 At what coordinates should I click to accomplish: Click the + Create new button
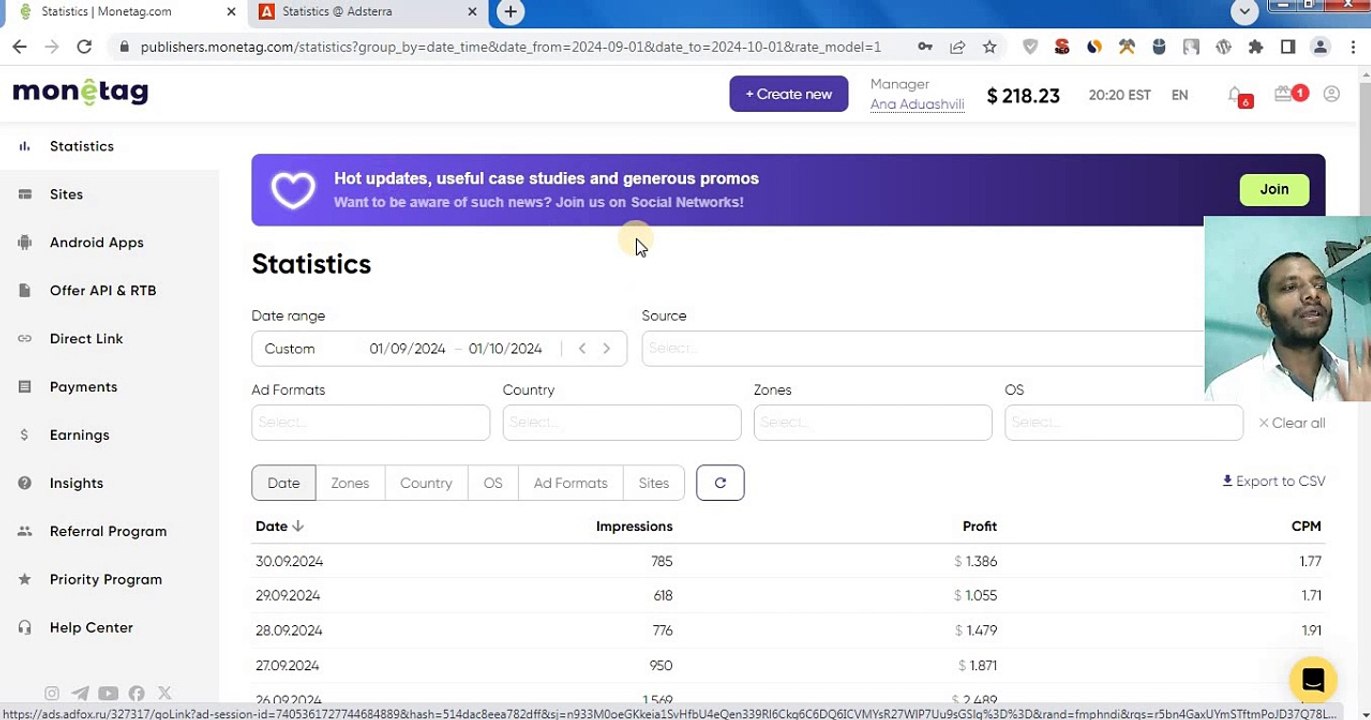789,94
